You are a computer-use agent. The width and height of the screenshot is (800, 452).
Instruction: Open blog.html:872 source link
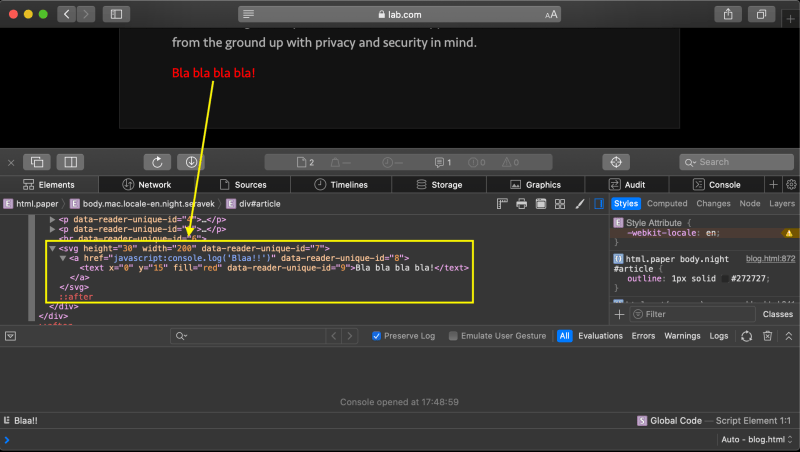pos(770,259)
